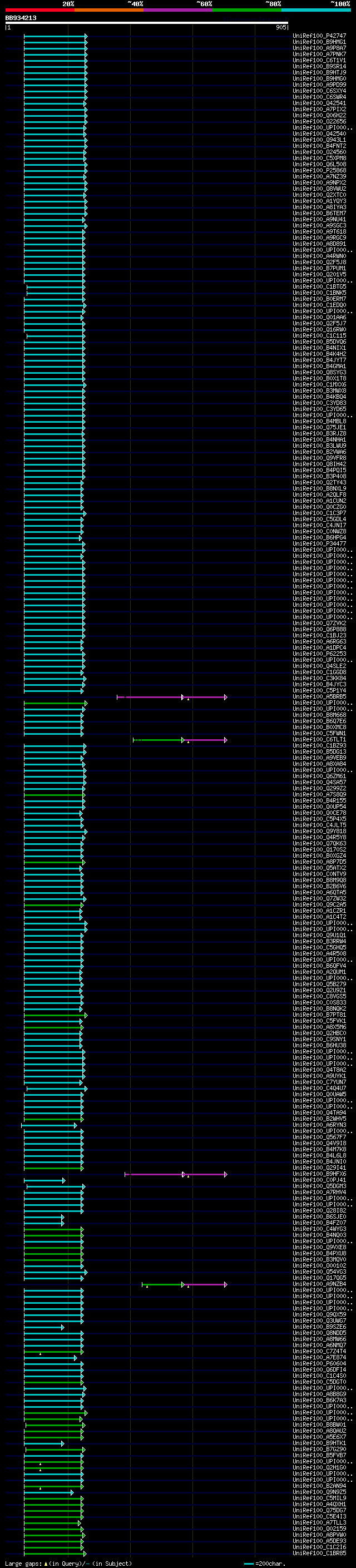Select the UniRef100_C1BR85 label
Viewport: 356px width, 1568px height.
tap(319, 1554)
